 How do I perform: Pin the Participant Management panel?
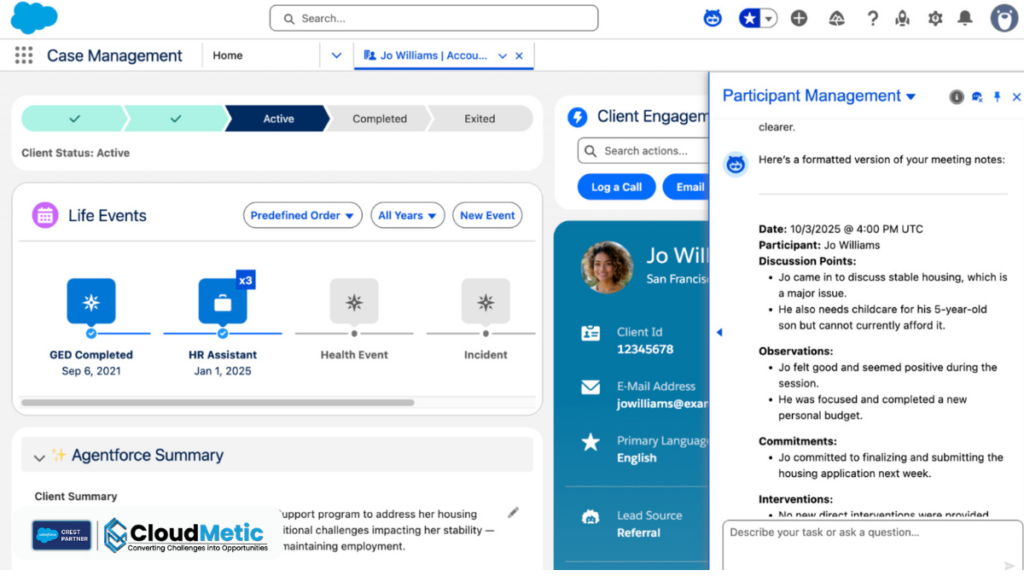(997, 97)
